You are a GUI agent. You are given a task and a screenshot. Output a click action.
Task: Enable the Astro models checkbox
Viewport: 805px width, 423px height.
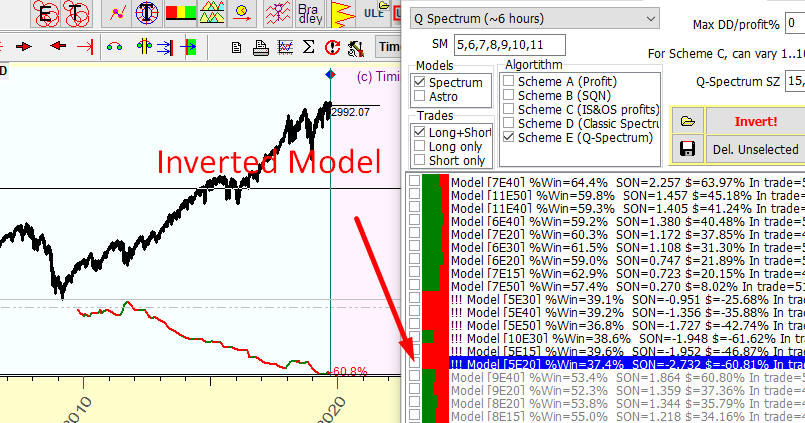click(x=420, y=97)
